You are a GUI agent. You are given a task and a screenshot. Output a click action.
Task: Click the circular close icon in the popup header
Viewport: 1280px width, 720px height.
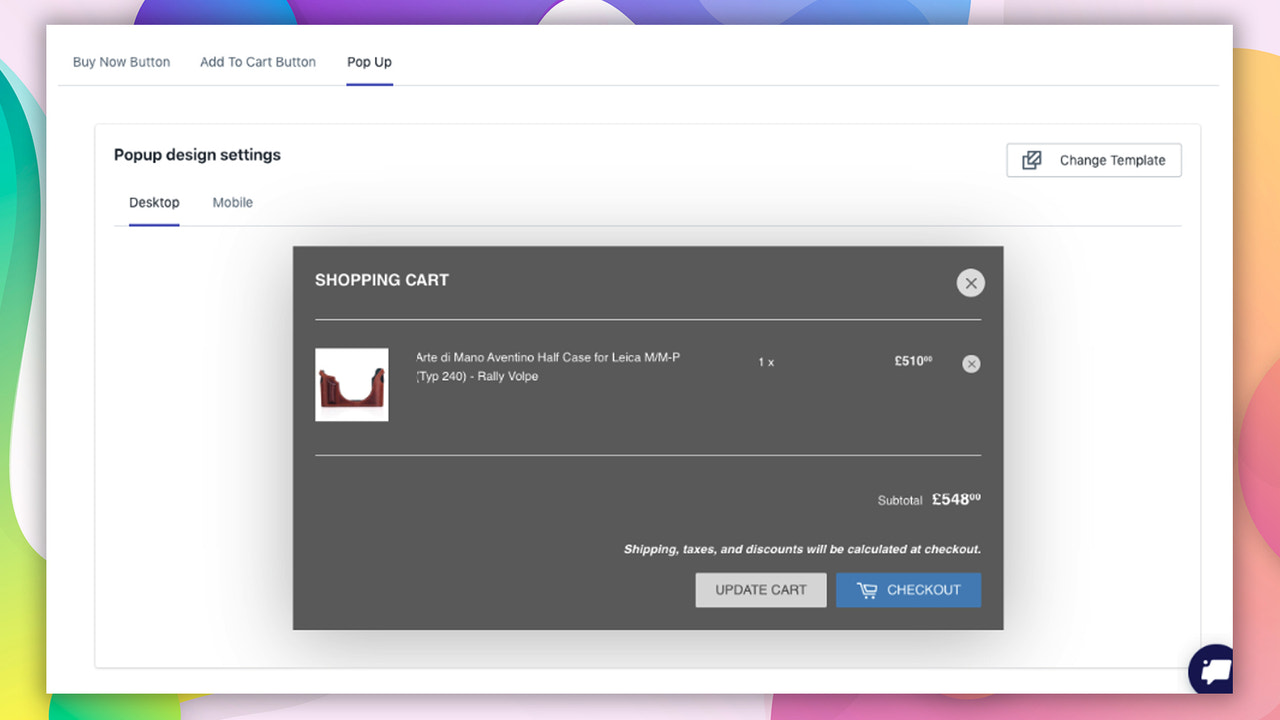click(x=970, y=283)
